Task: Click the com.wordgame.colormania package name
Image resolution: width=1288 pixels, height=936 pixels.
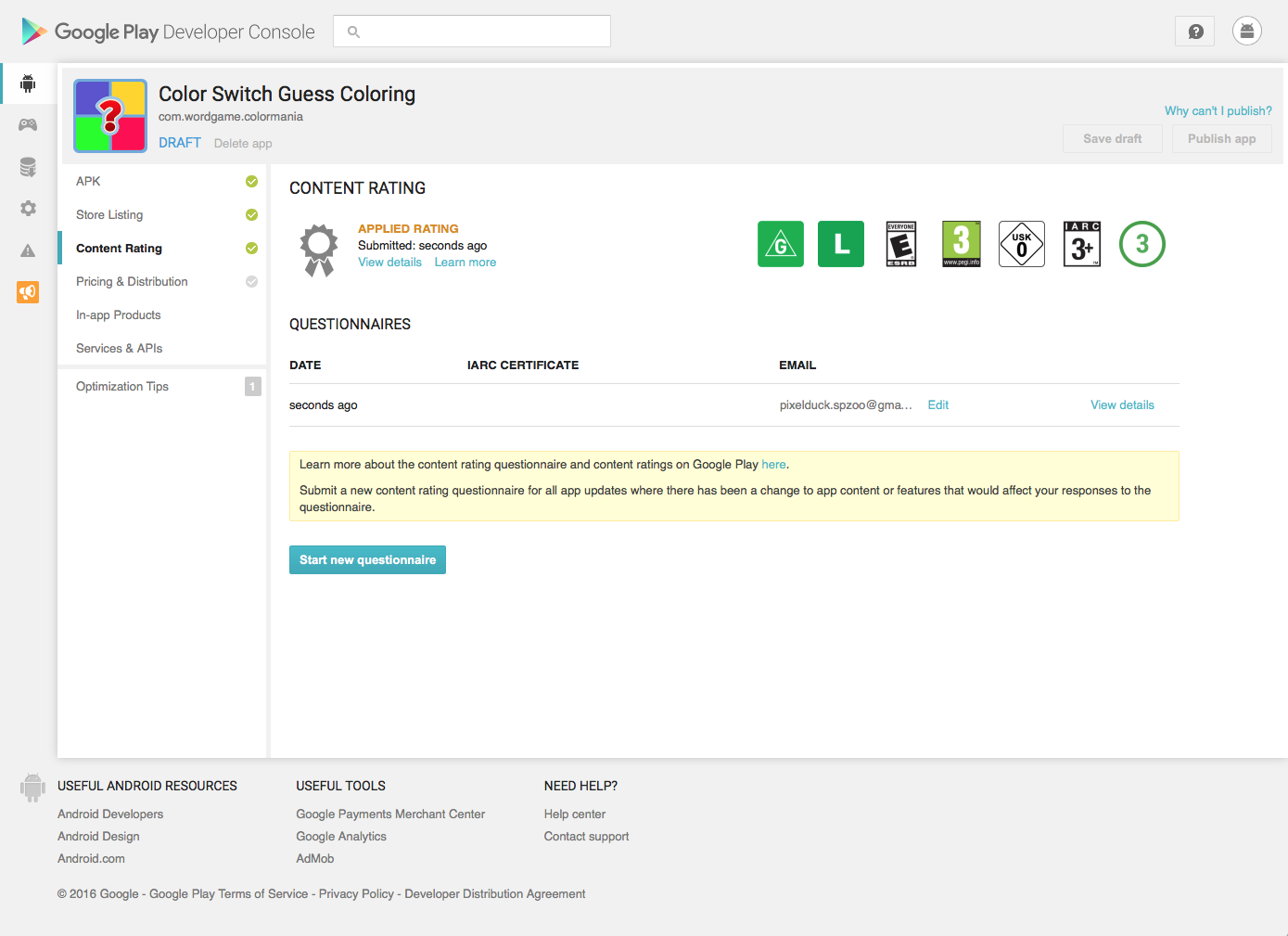Action: (231, 117)
